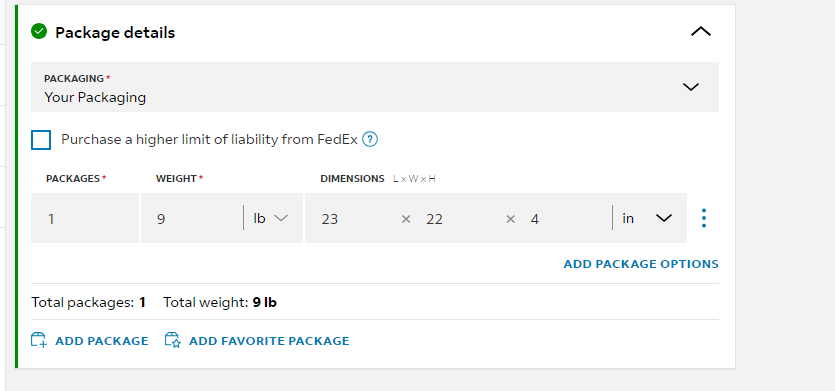
Task: Click the Add Favorite Package star-box icon
Action: [173, 340]
